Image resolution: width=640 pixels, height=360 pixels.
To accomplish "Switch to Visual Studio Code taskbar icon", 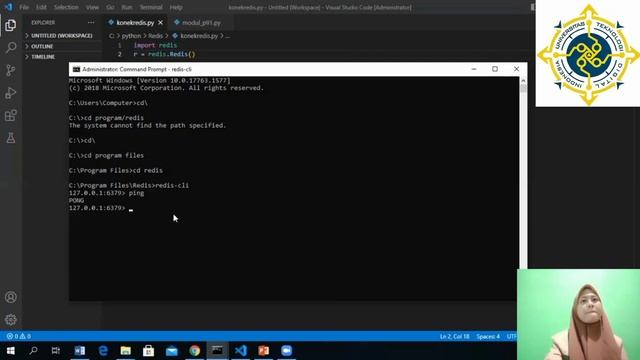I will coord(241,351).
